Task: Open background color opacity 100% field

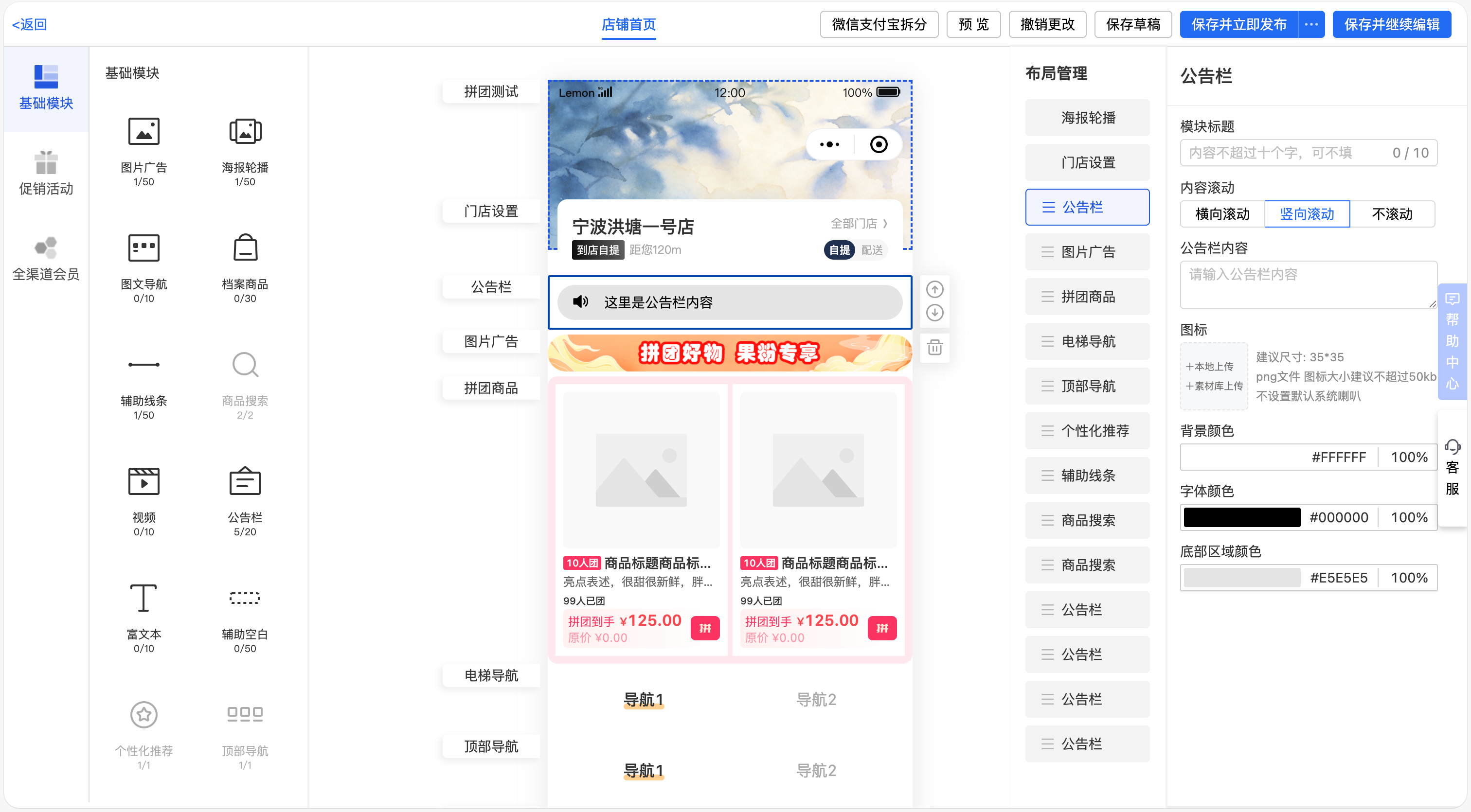Action: tap(1408, 457)
